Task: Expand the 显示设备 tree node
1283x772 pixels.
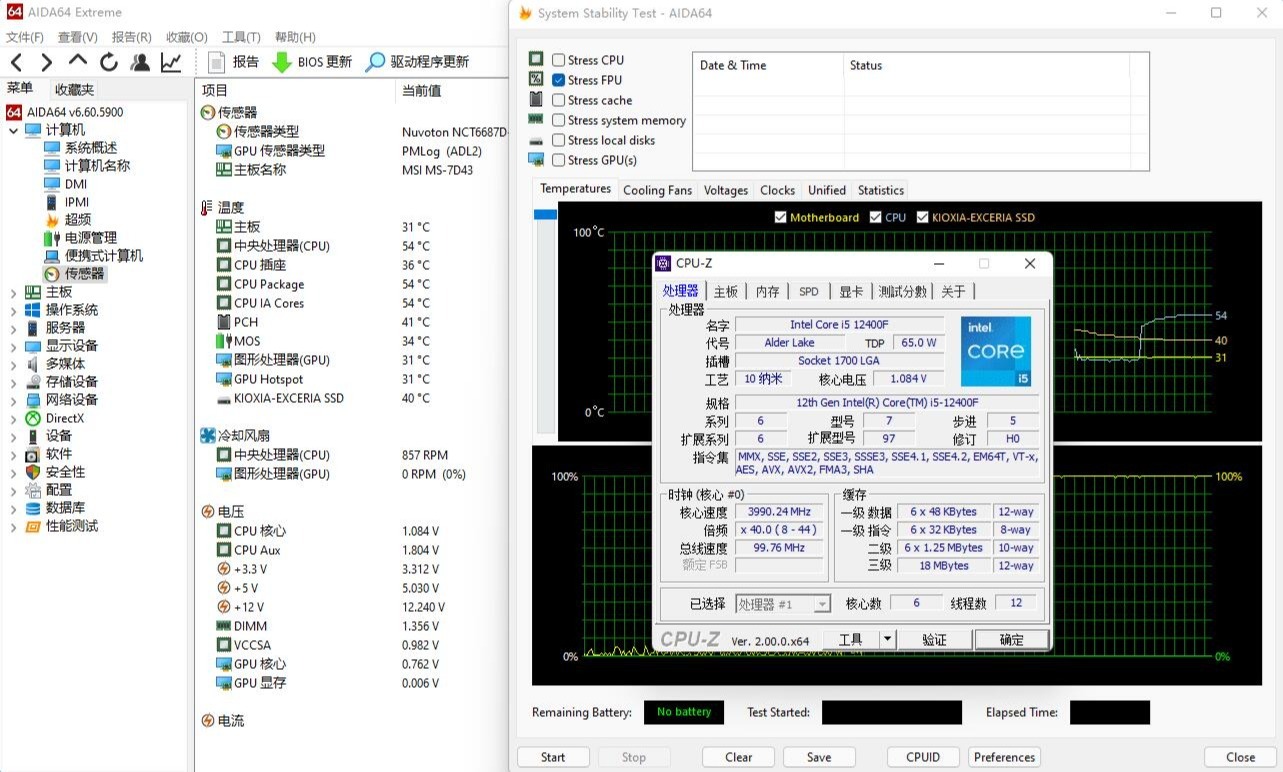Action: point(13,346)
